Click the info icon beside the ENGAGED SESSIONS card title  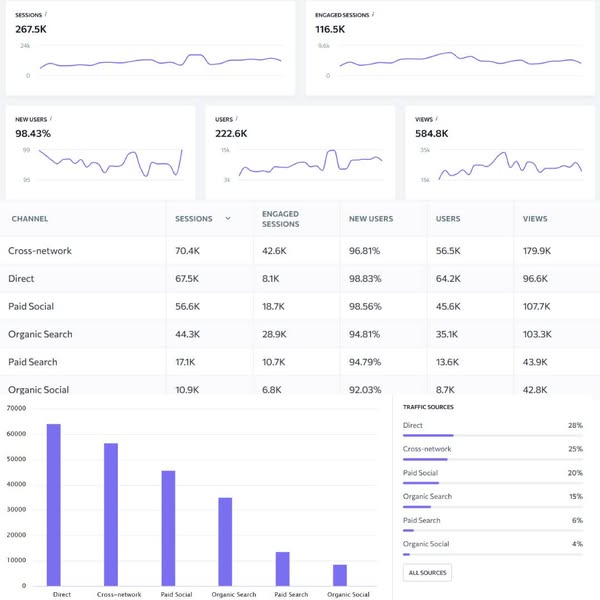(x=373, y=14)
